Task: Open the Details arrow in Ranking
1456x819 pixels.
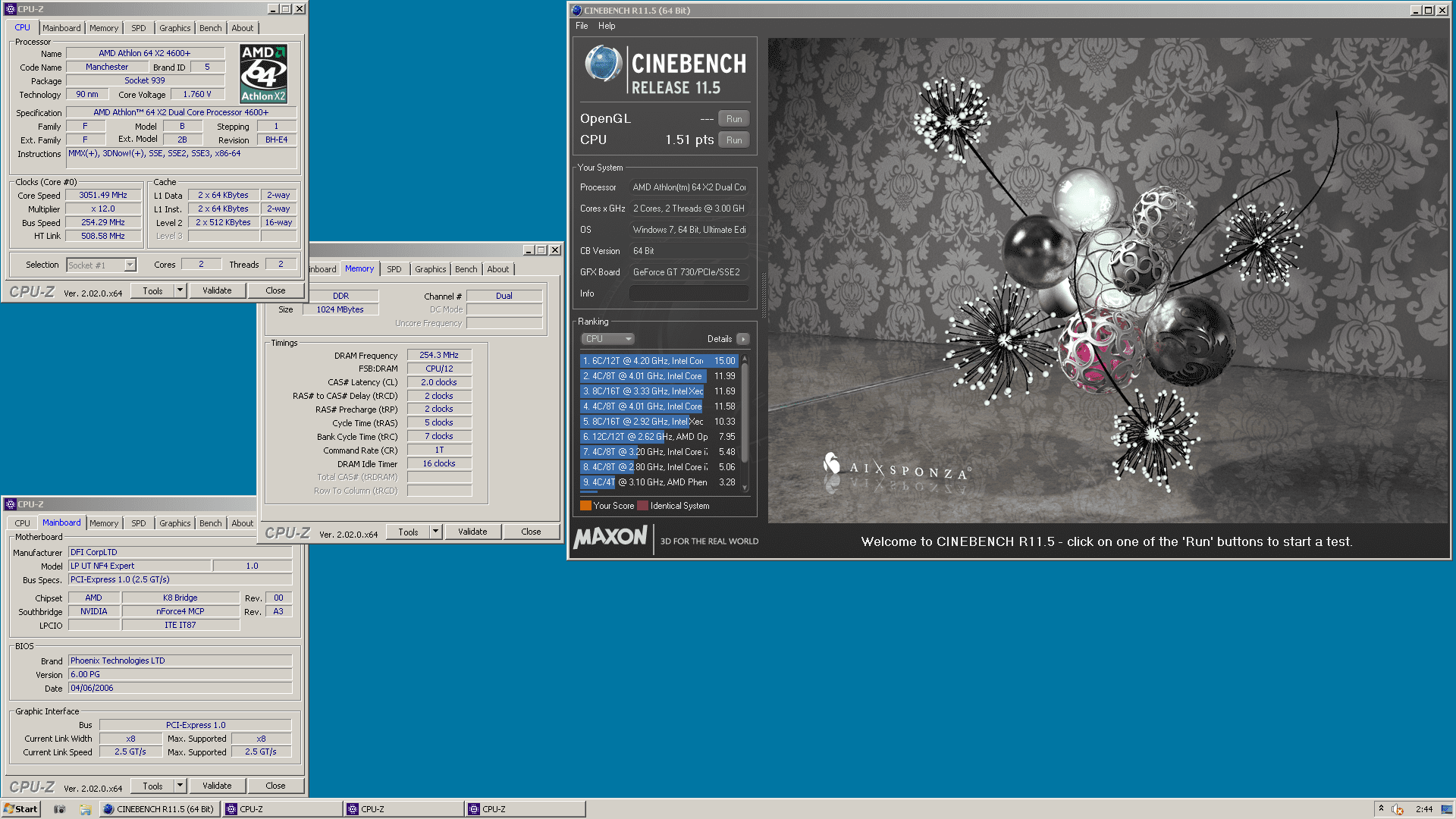Action: [743, 339]
